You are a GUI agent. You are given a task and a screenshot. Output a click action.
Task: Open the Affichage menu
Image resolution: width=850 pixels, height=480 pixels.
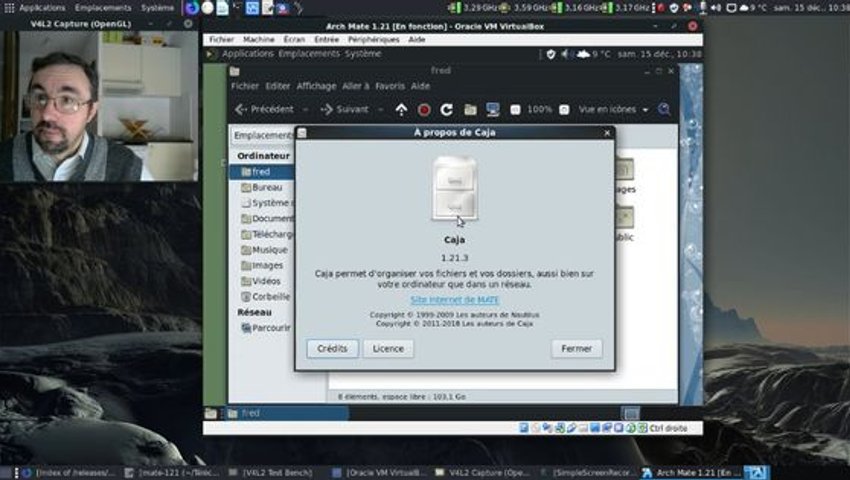point(316,86)
